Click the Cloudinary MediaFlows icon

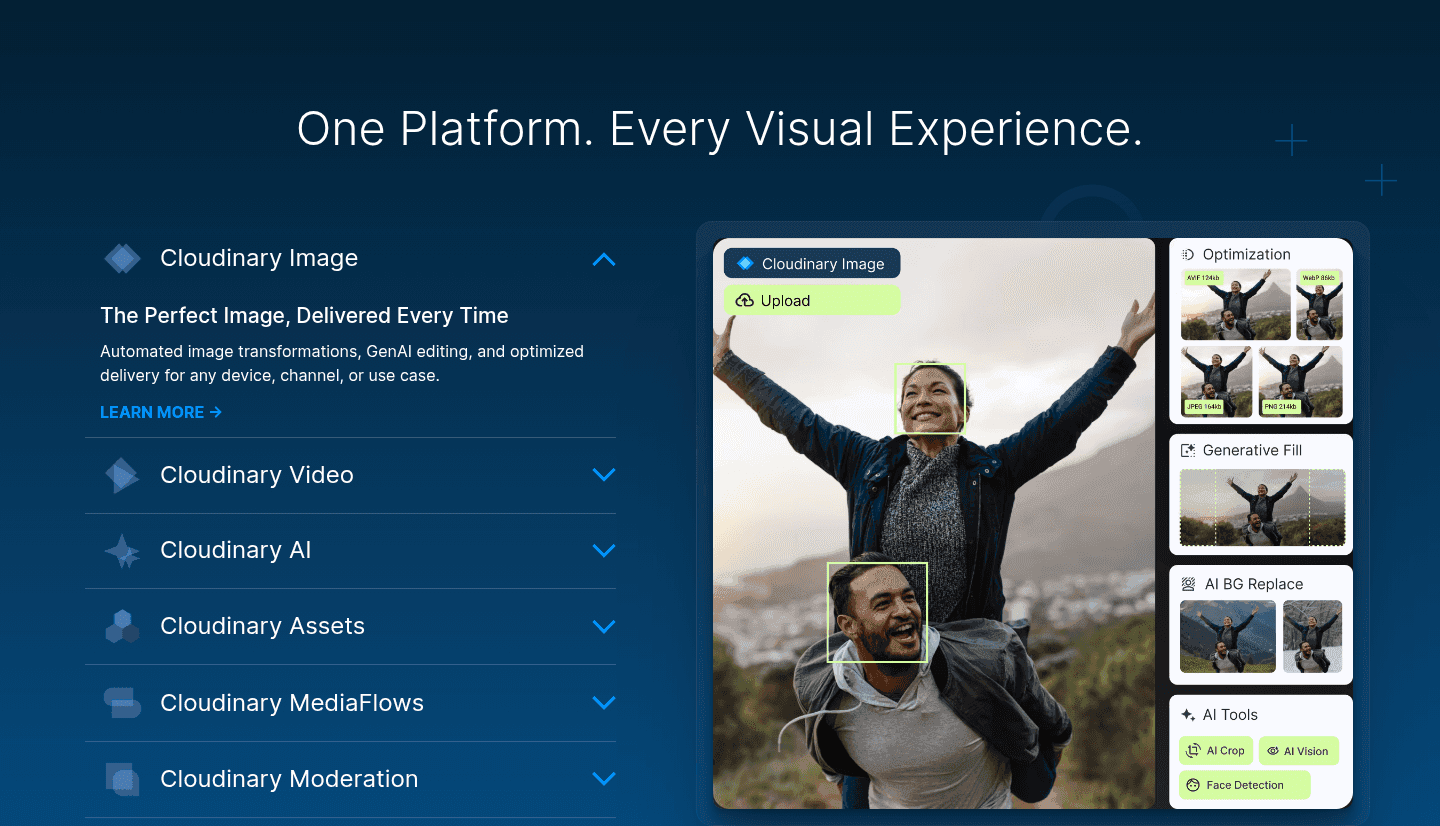click(123, 703)
